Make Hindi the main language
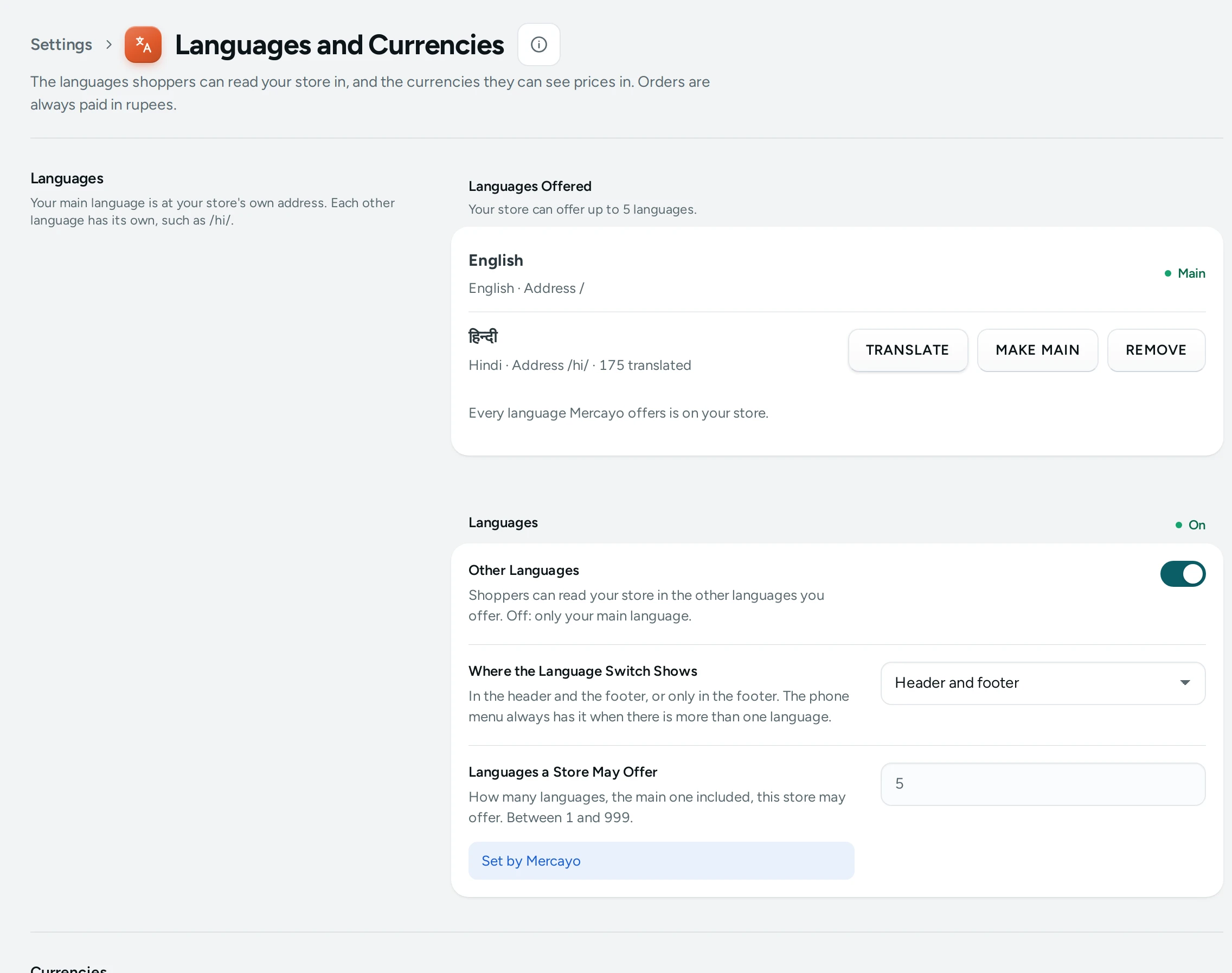 1037,350
